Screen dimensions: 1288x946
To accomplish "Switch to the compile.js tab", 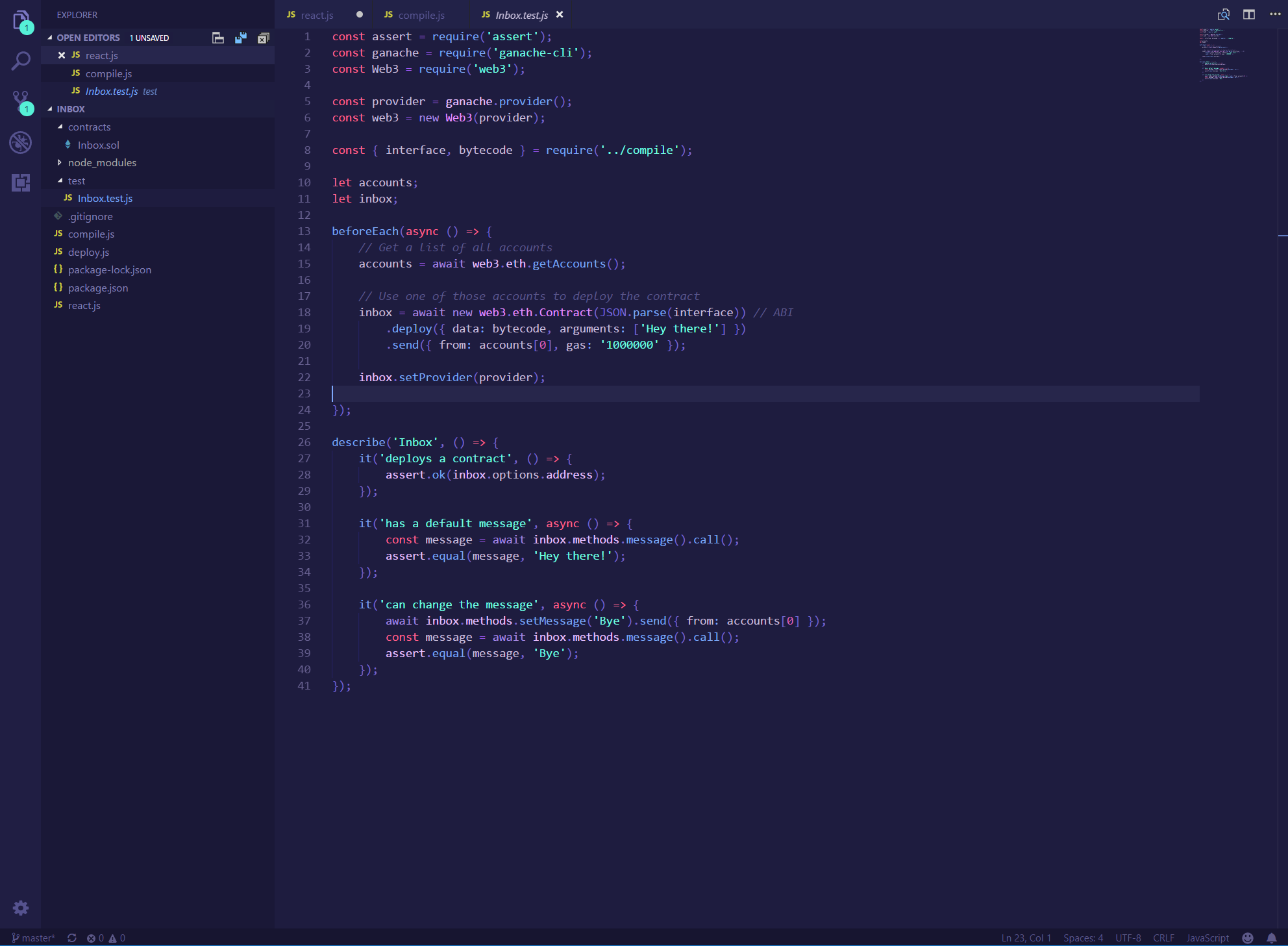I will (421, 15).
